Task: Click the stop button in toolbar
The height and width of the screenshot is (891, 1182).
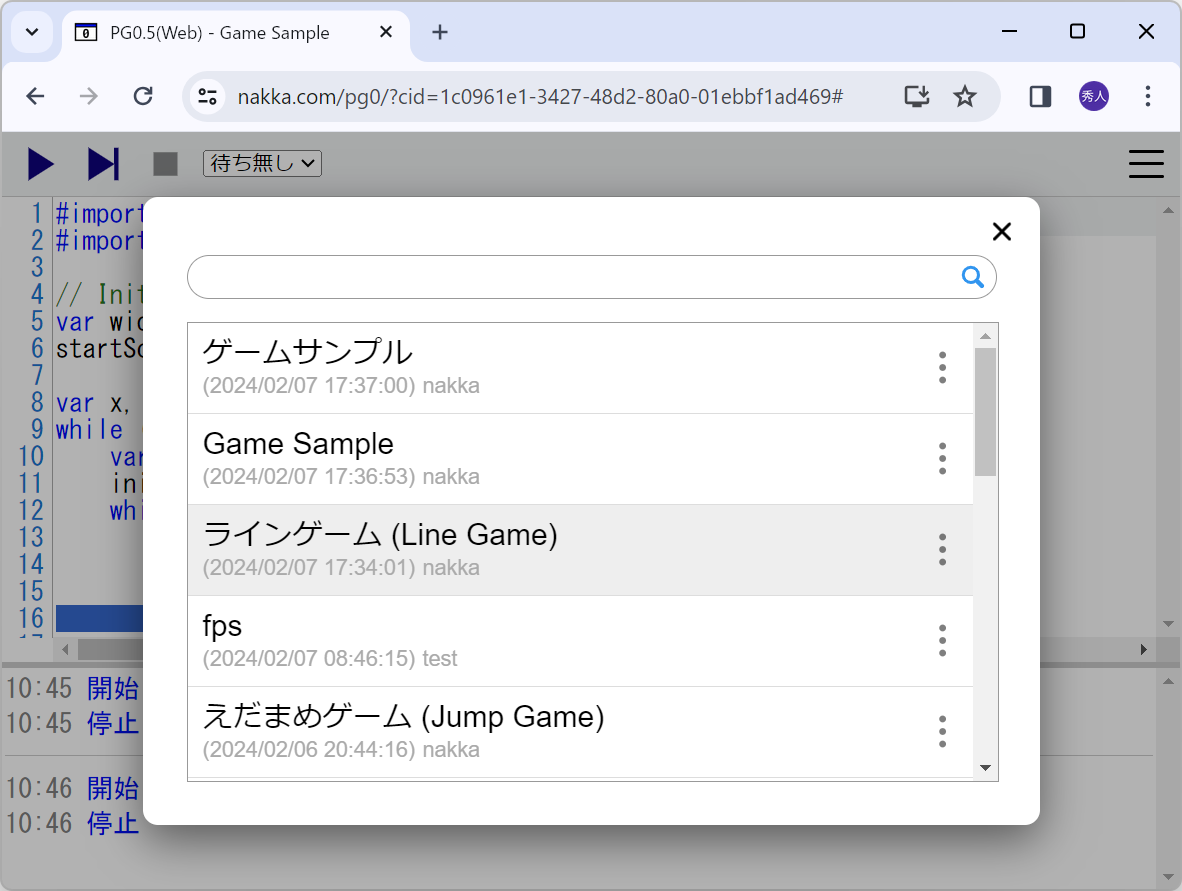Action: [165, 164]
